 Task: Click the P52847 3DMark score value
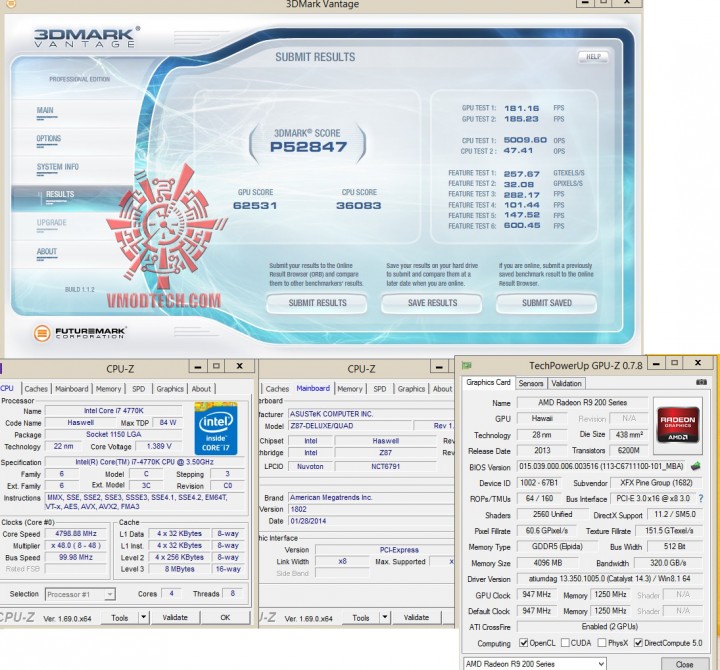pos(308,147)
